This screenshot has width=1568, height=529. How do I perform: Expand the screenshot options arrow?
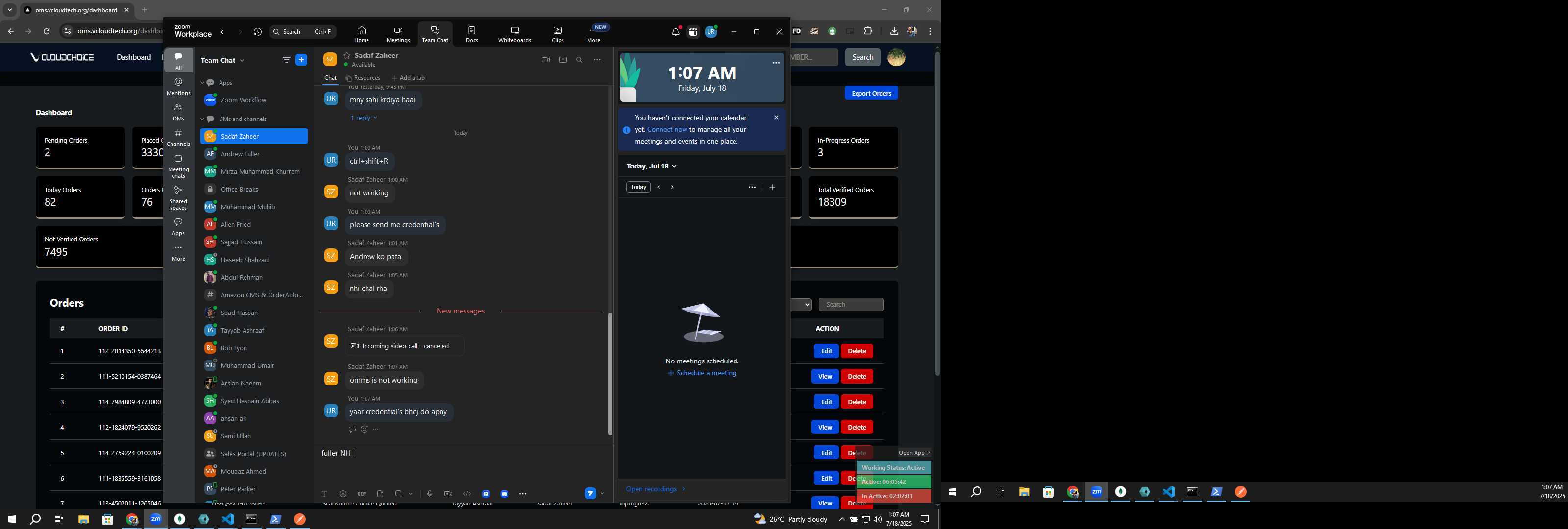(411, 494)
